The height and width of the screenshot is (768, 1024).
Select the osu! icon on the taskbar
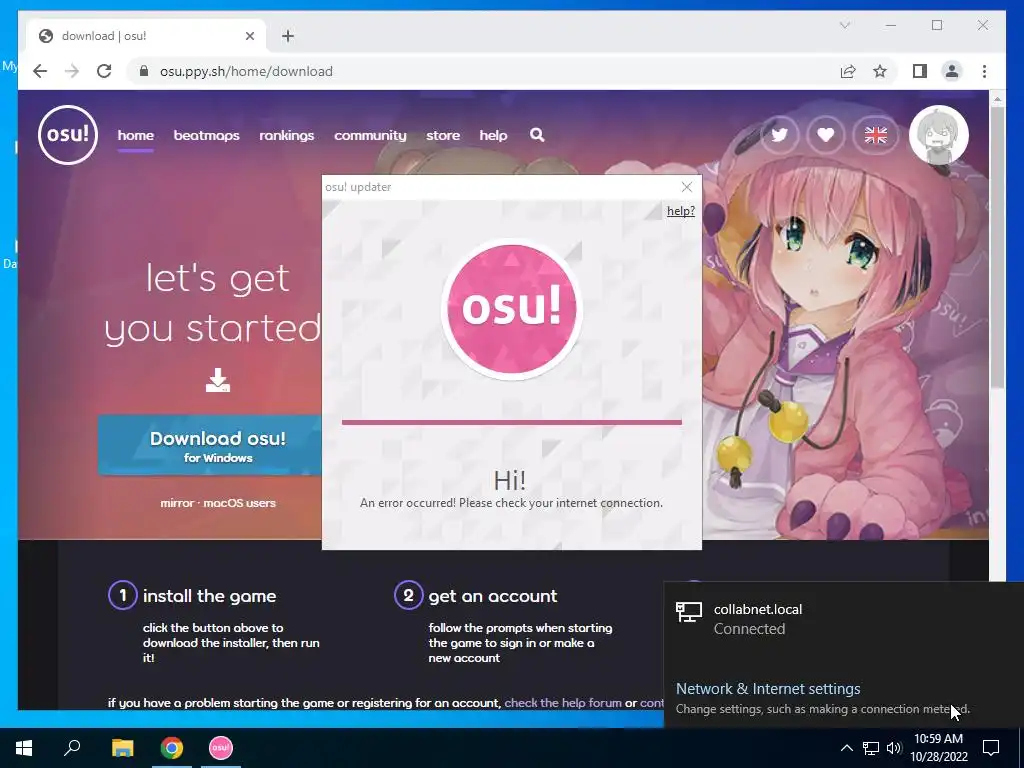tap(221, 748)
